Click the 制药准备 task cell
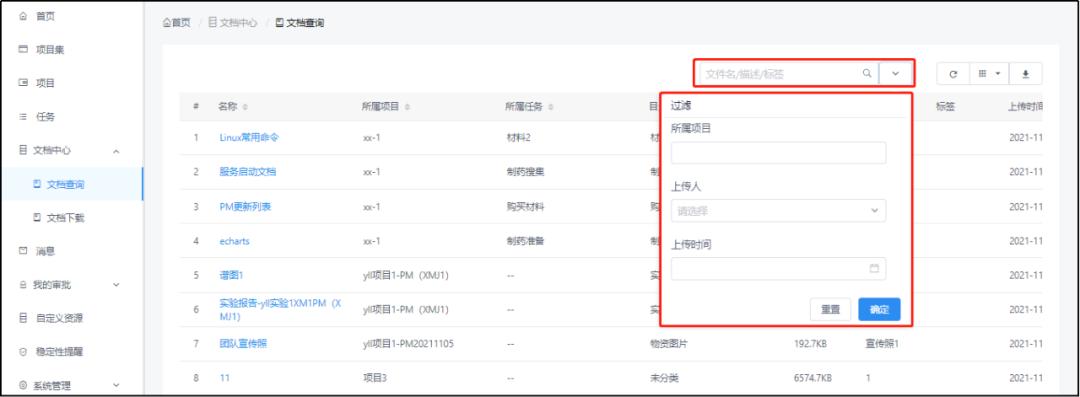The image size is (1080, 397). tap(525, 241)
